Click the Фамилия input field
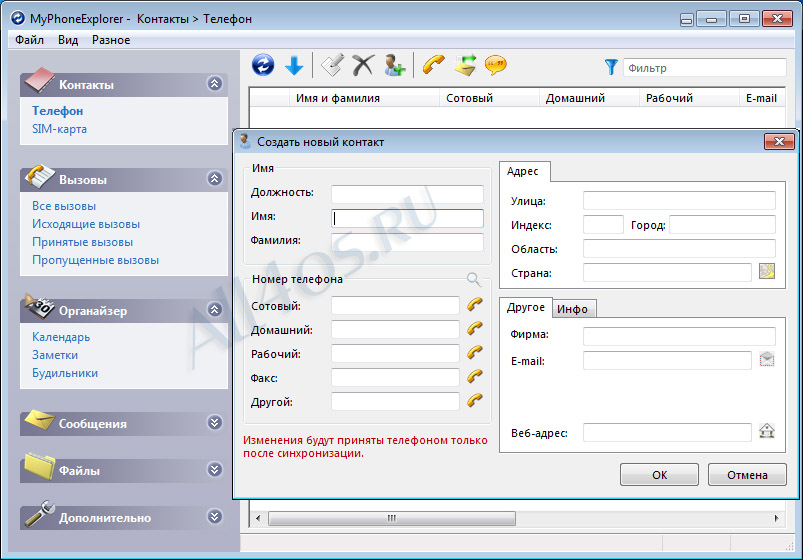This screenshot has width=803, height=560. (407, 242)
